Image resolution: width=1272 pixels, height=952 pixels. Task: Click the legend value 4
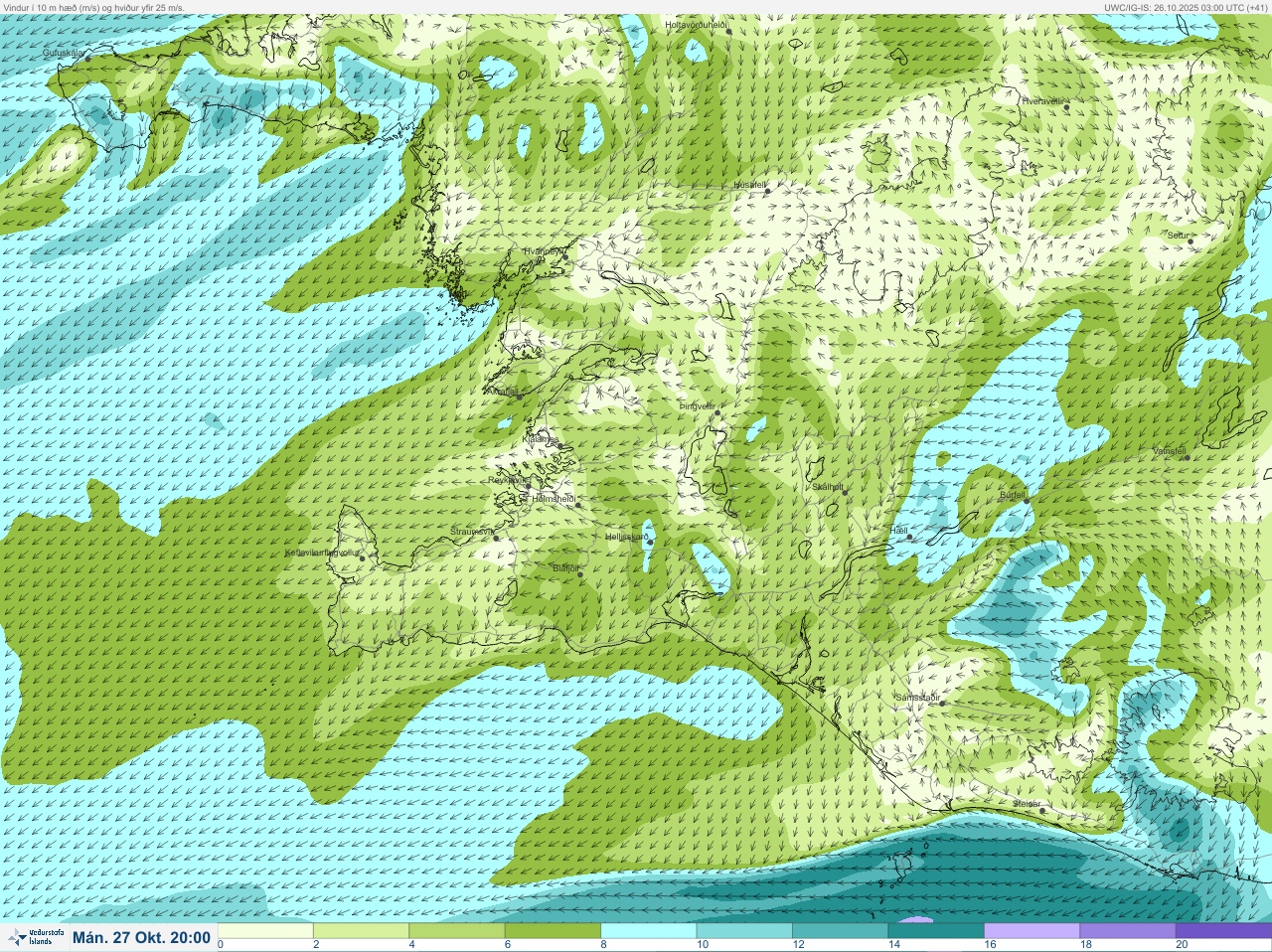point(413,944)
